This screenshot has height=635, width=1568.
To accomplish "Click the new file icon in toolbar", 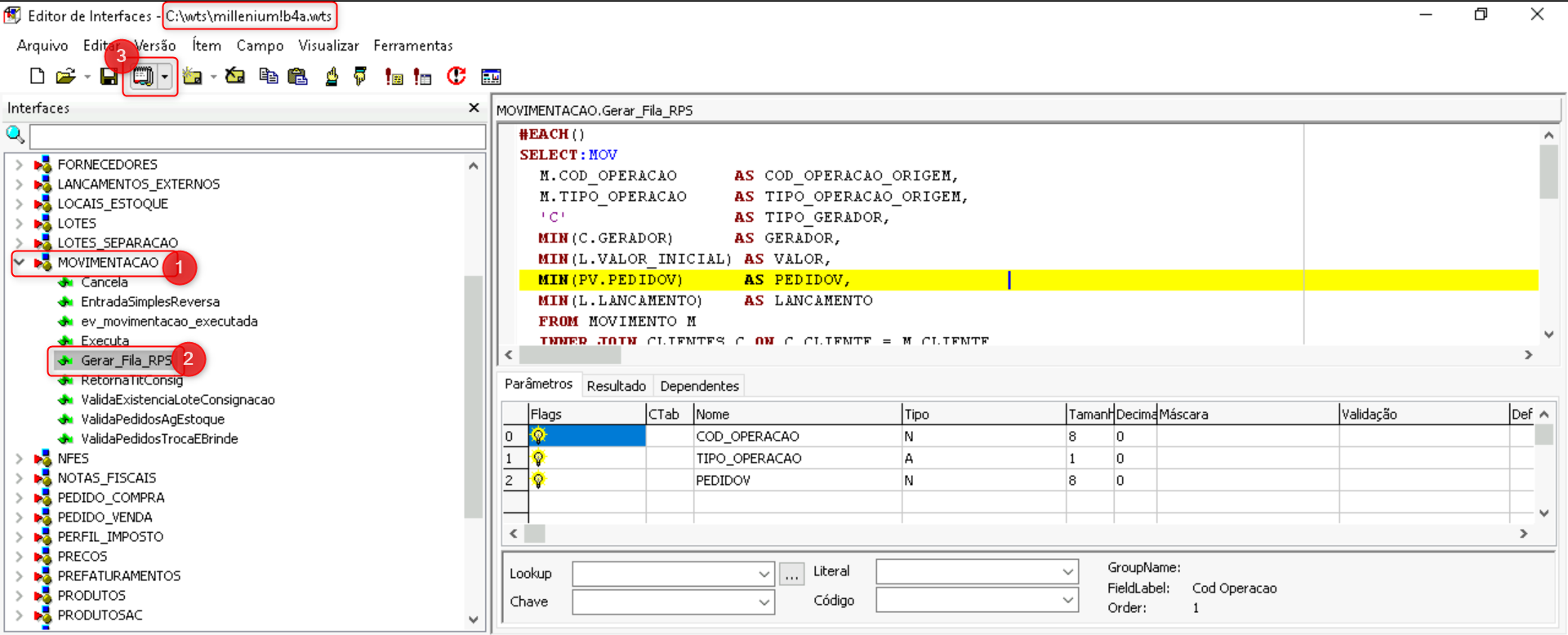I will point(37,77).
